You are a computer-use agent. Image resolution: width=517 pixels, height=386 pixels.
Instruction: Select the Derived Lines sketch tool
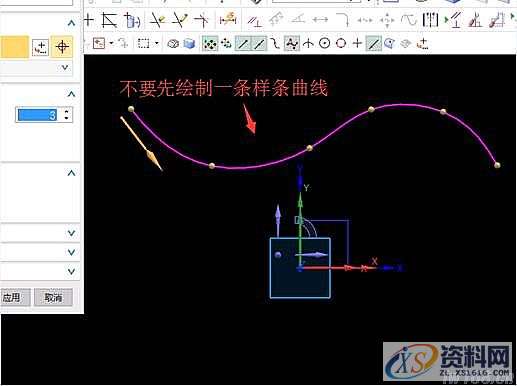109,20
